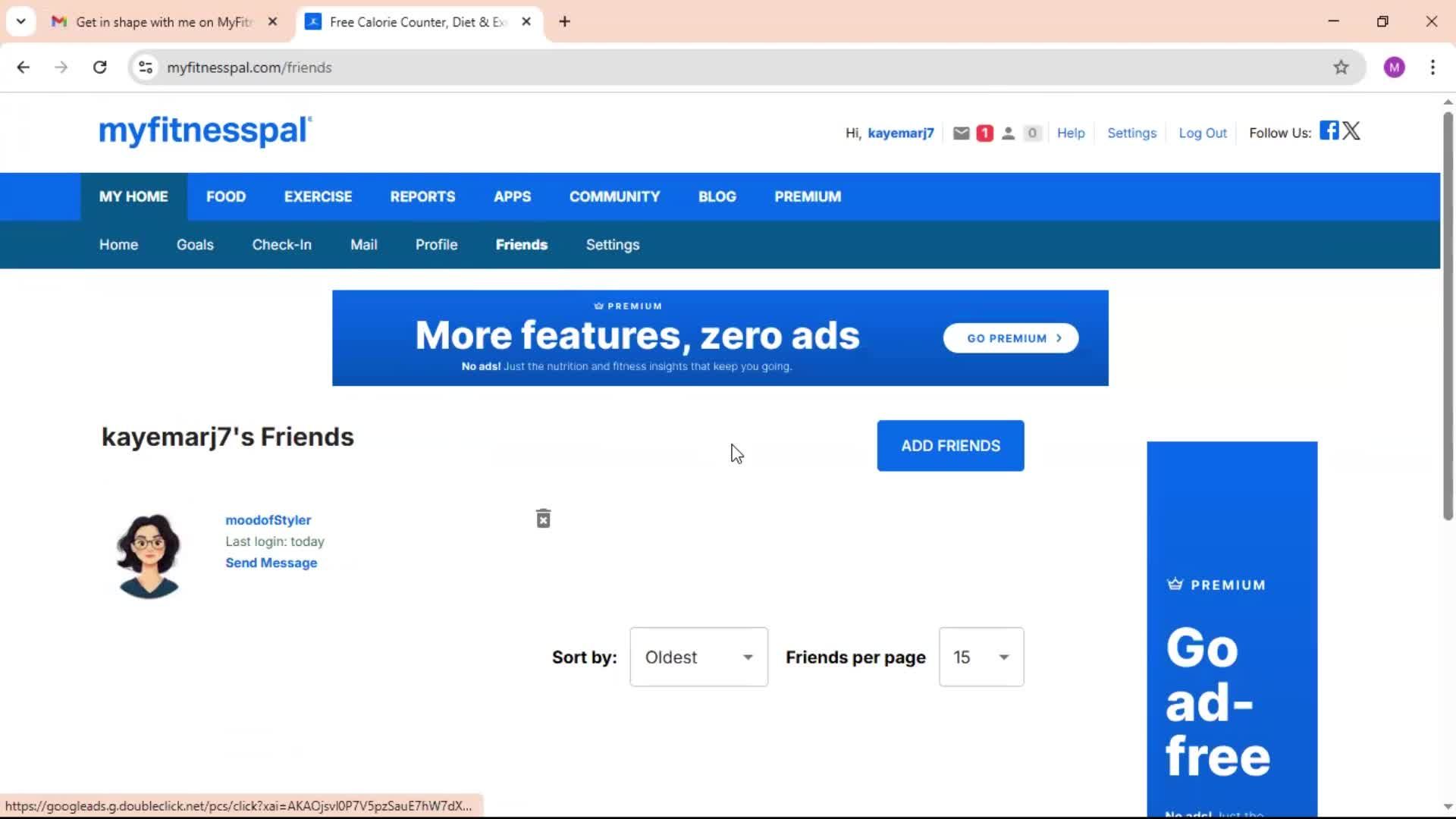The height and width of the screenshot is (819, 1456).
Task: Click Send Message for moodofStyler
Action: click(271, 563)
